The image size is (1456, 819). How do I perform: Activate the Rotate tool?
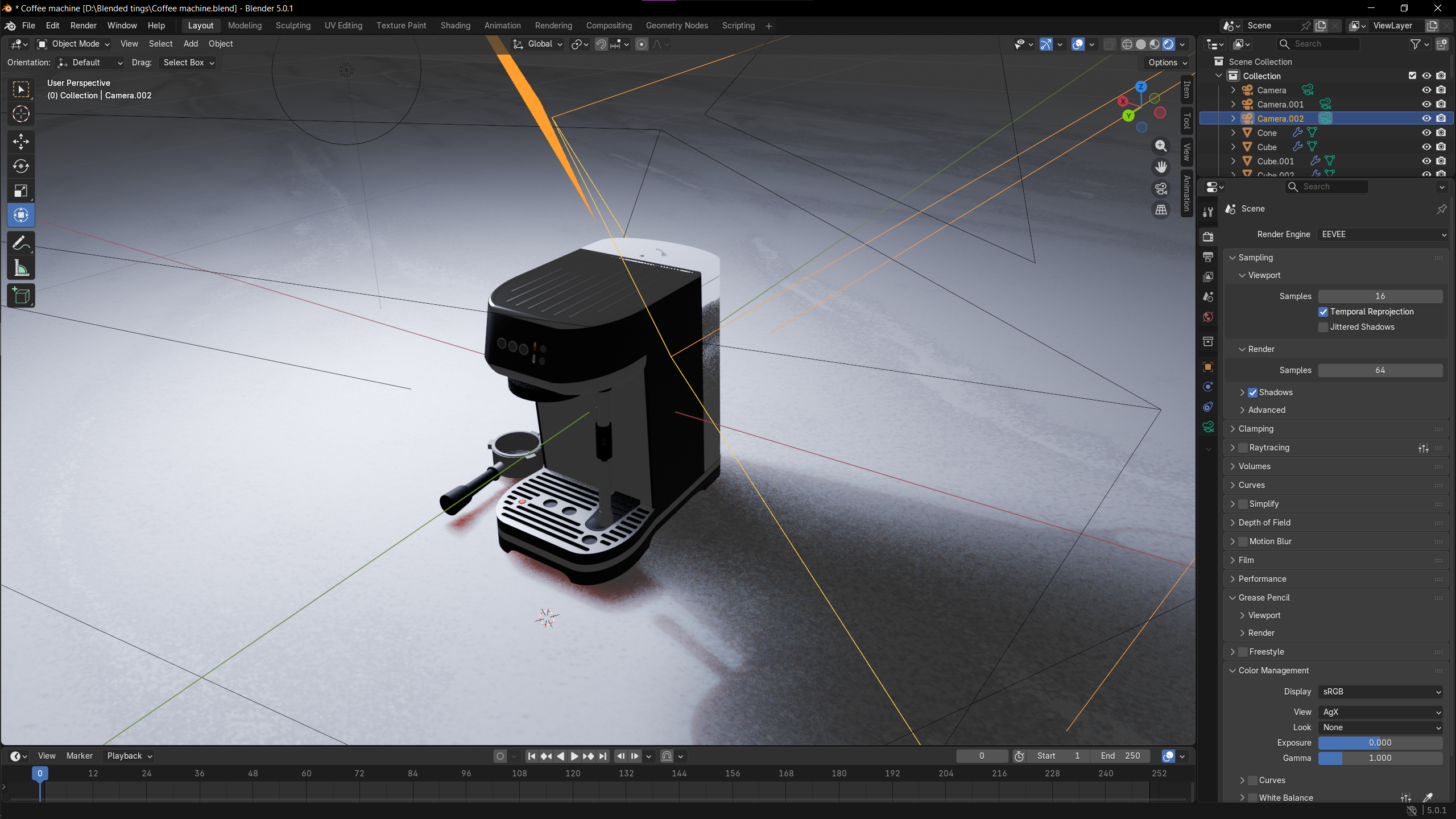click(21, 166)
